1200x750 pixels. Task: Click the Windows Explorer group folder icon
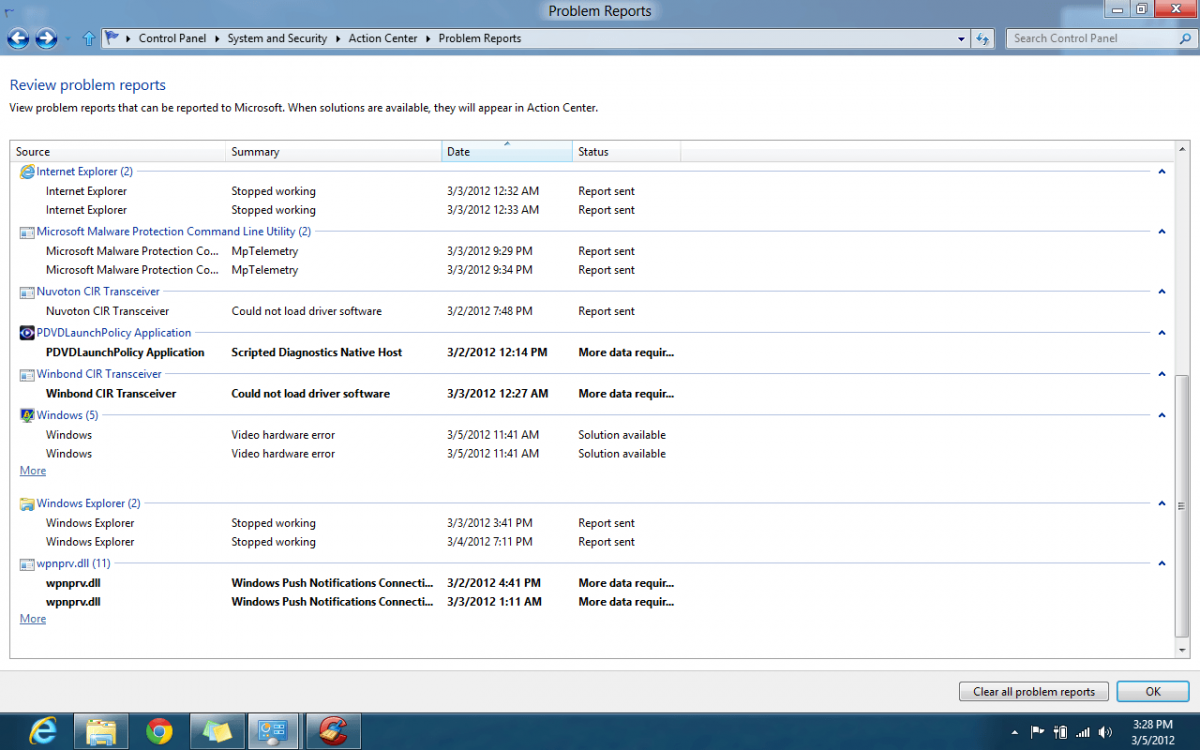(x=27, y=504)
